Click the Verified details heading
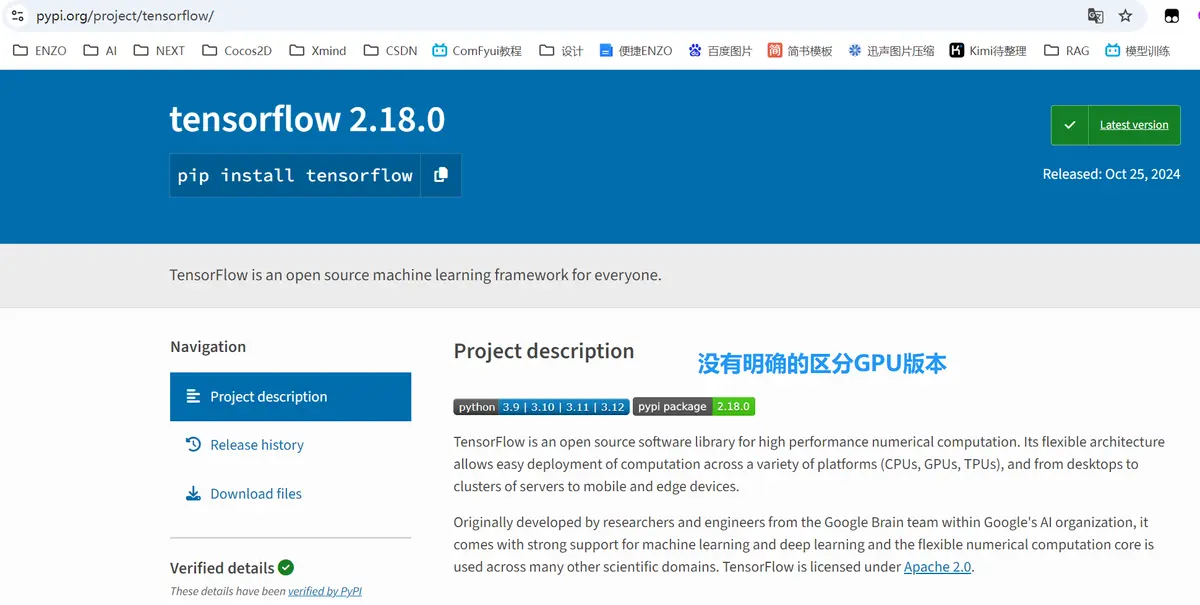The height and width of the screenshot is (605, 1200). click(222, 568)
